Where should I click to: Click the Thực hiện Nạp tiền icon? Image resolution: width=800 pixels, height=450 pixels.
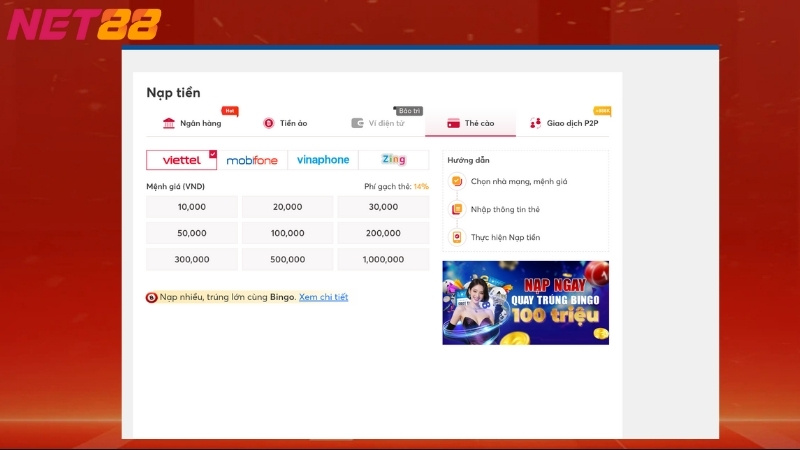click(457, 237)
